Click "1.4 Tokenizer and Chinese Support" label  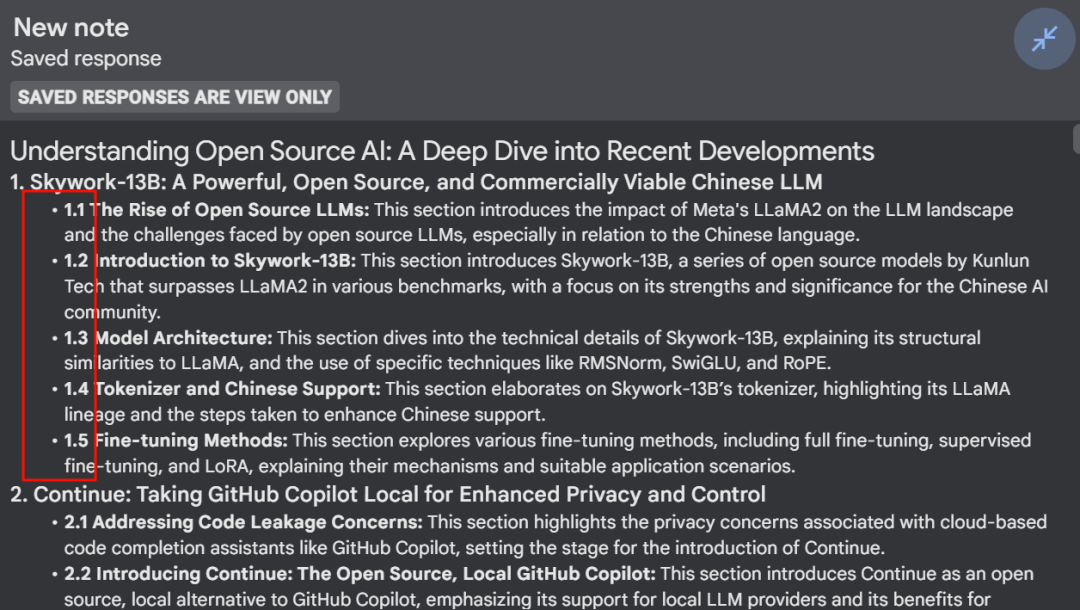click(x=222, y=389)
